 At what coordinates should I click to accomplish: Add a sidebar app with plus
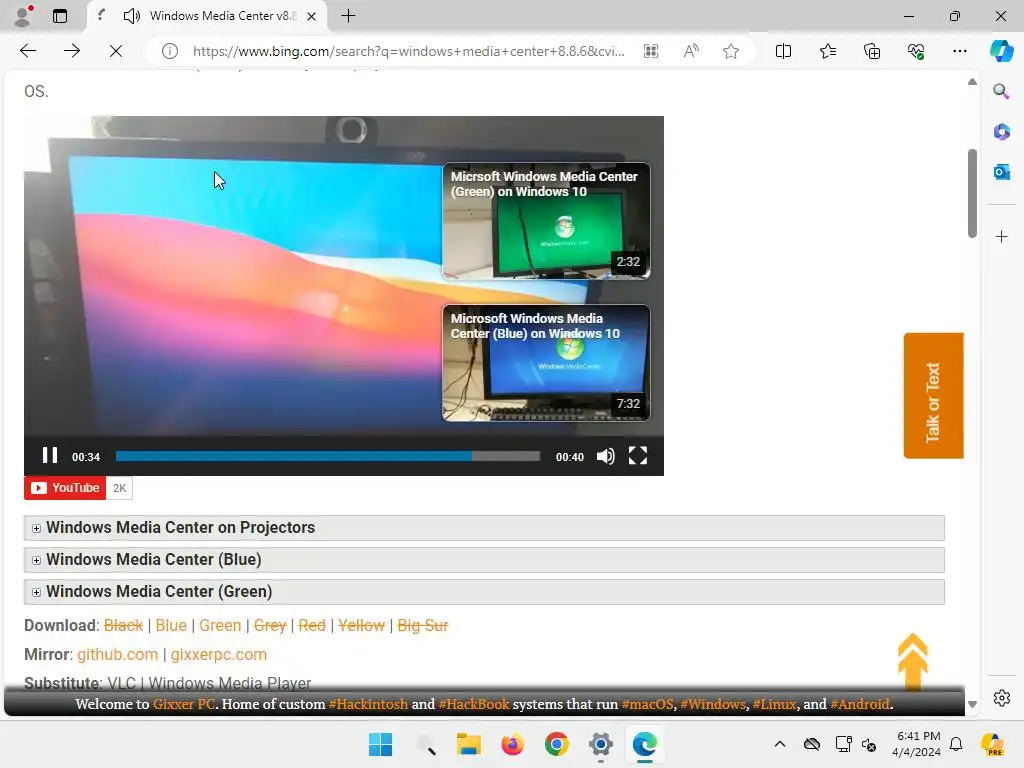(x=1001, y=236)
